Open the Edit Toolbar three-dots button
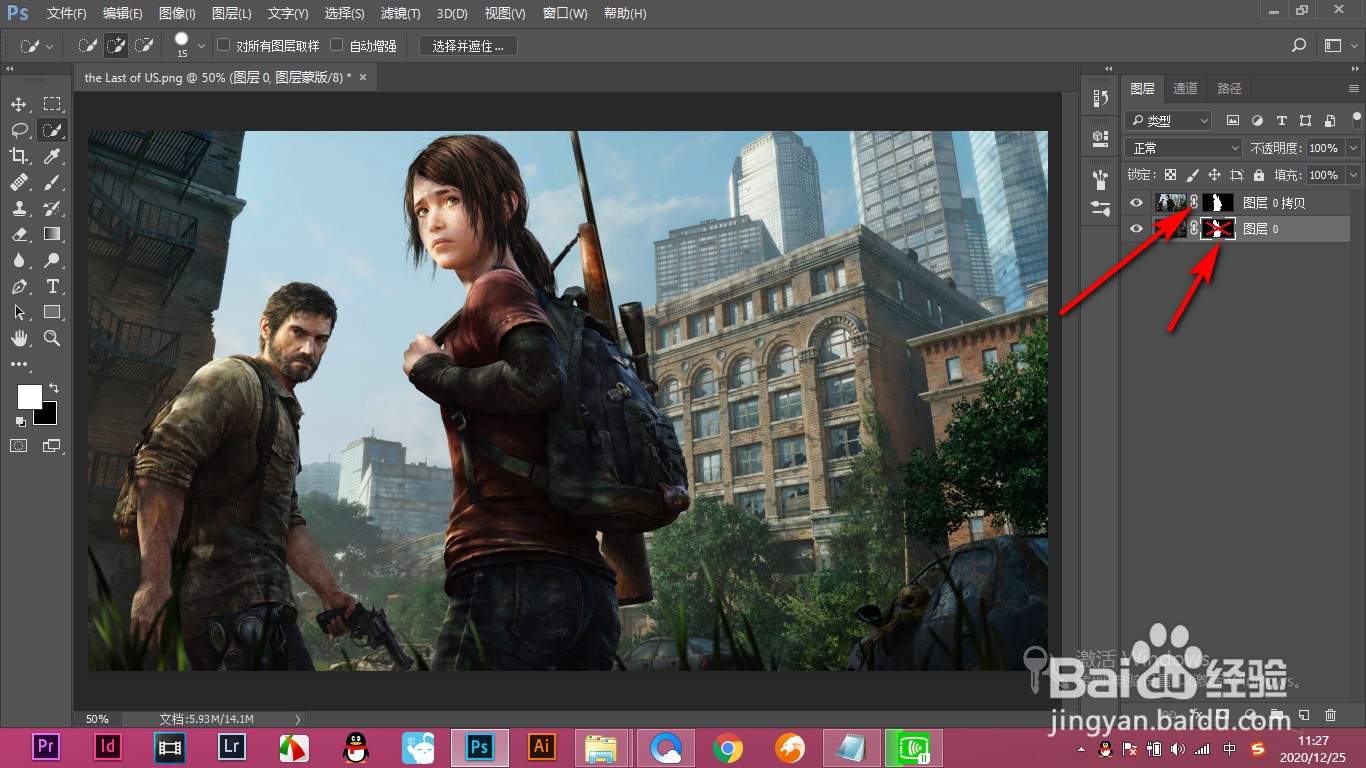 coord(19,365)
